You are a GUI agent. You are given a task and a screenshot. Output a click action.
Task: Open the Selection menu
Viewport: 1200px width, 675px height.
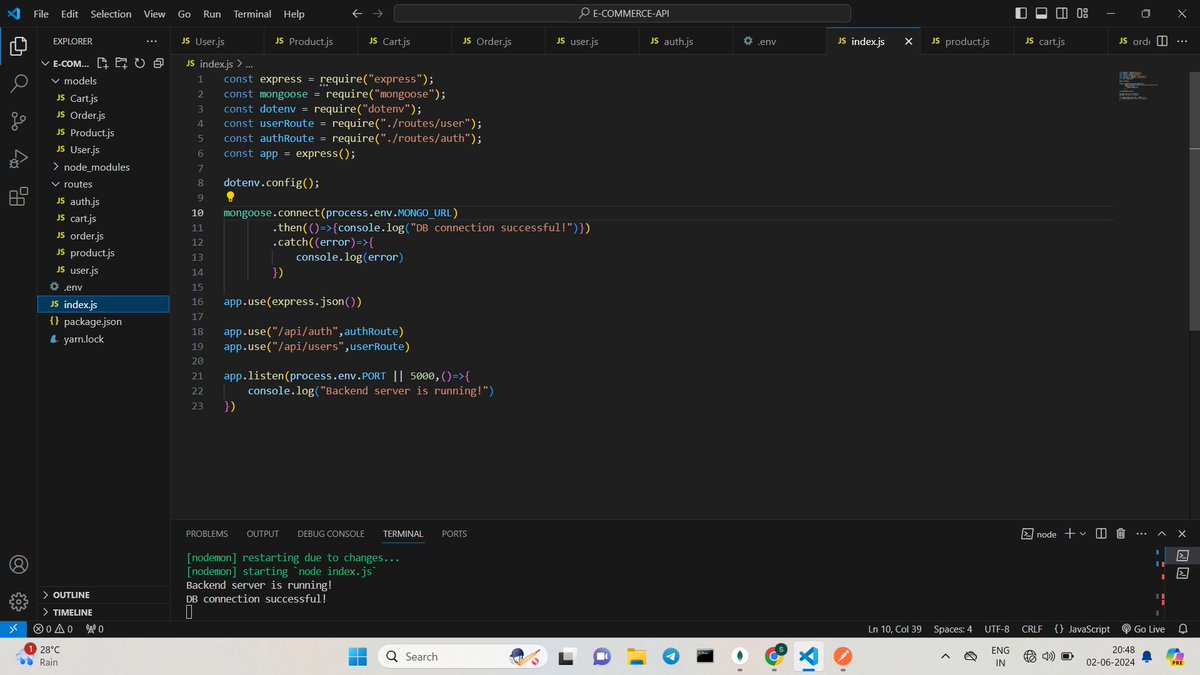click(111, 14)
